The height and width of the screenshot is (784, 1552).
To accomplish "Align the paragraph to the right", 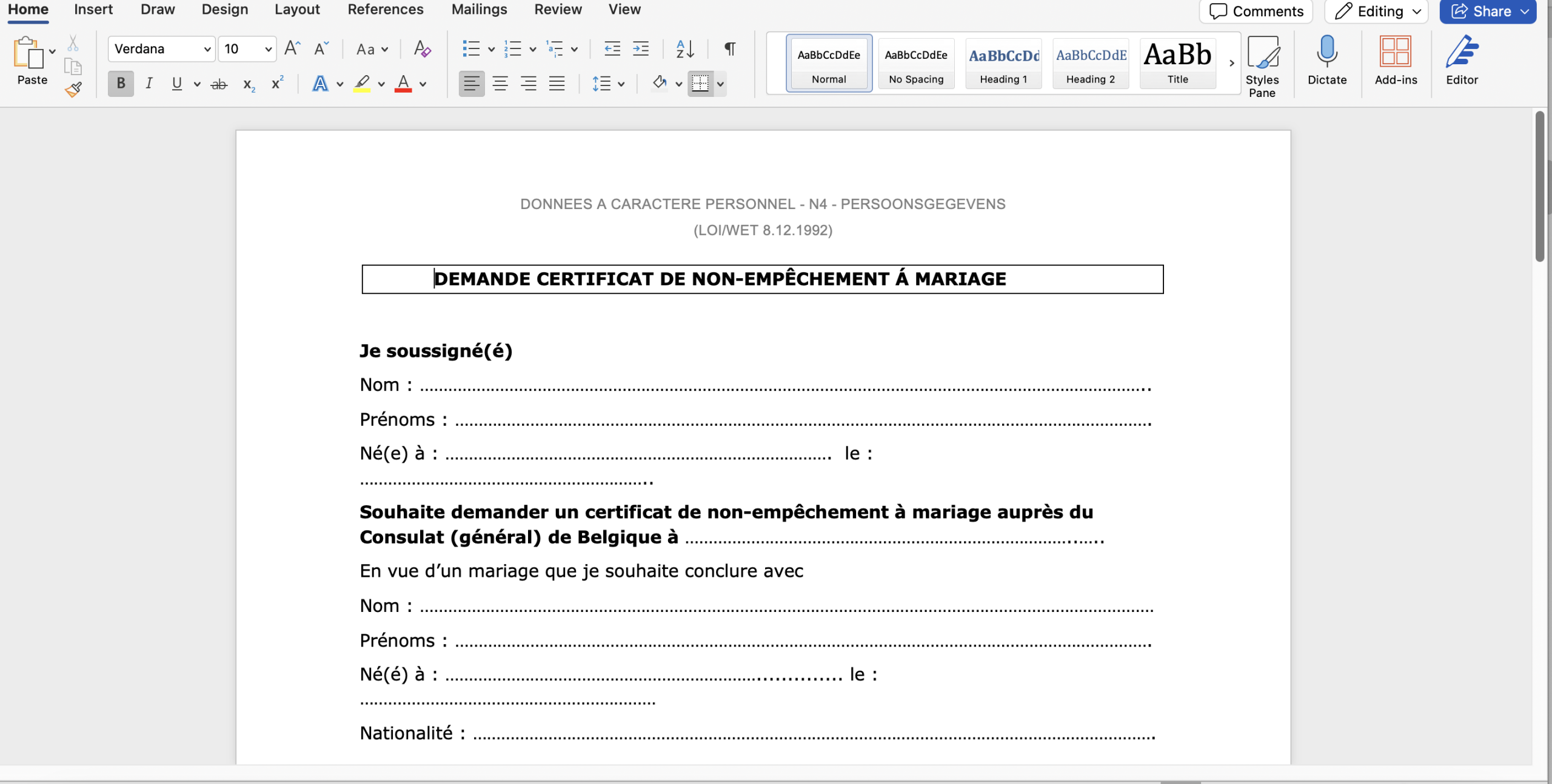I will (529, 84).
